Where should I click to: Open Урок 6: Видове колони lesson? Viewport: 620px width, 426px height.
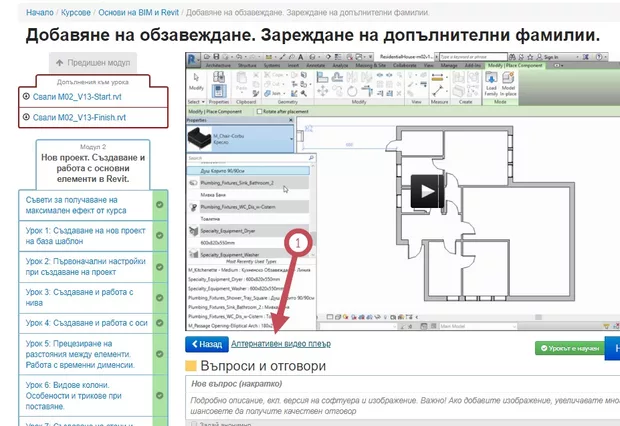[x=74, y=396]
